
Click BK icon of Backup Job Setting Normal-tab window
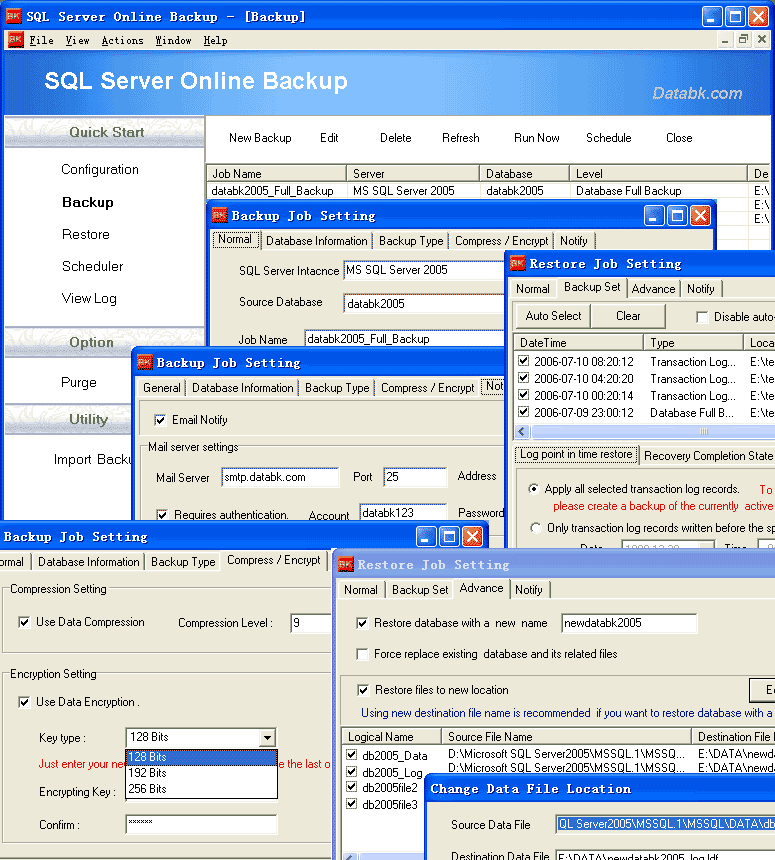point(219,215)
